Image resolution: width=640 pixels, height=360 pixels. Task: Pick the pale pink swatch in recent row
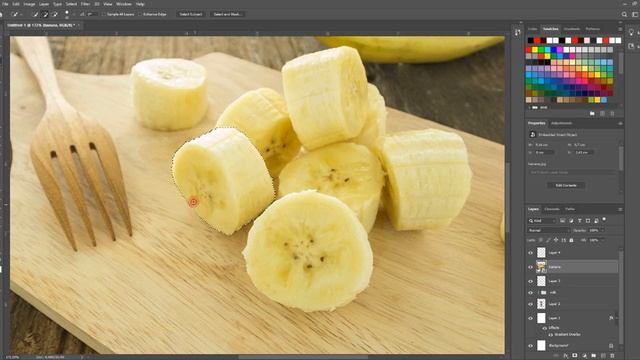tap(587, 40)
